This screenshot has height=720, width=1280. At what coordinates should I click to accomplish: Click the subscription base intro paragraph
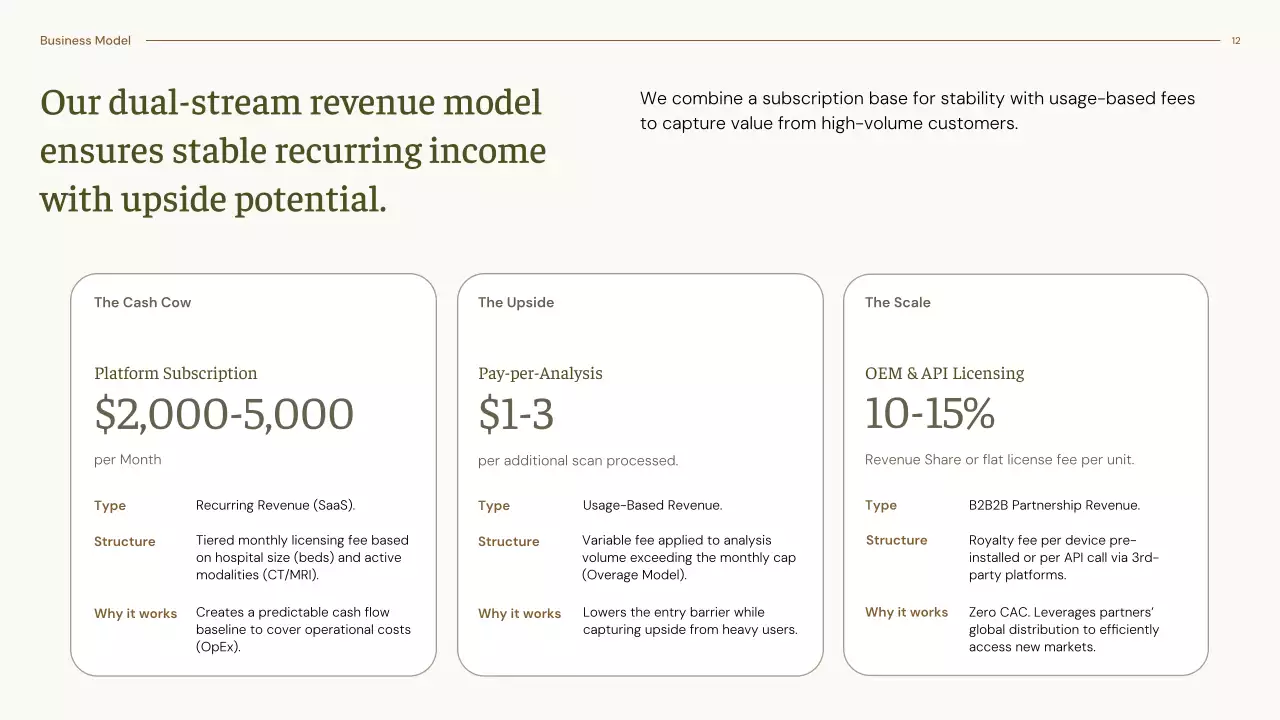point(917,111)
